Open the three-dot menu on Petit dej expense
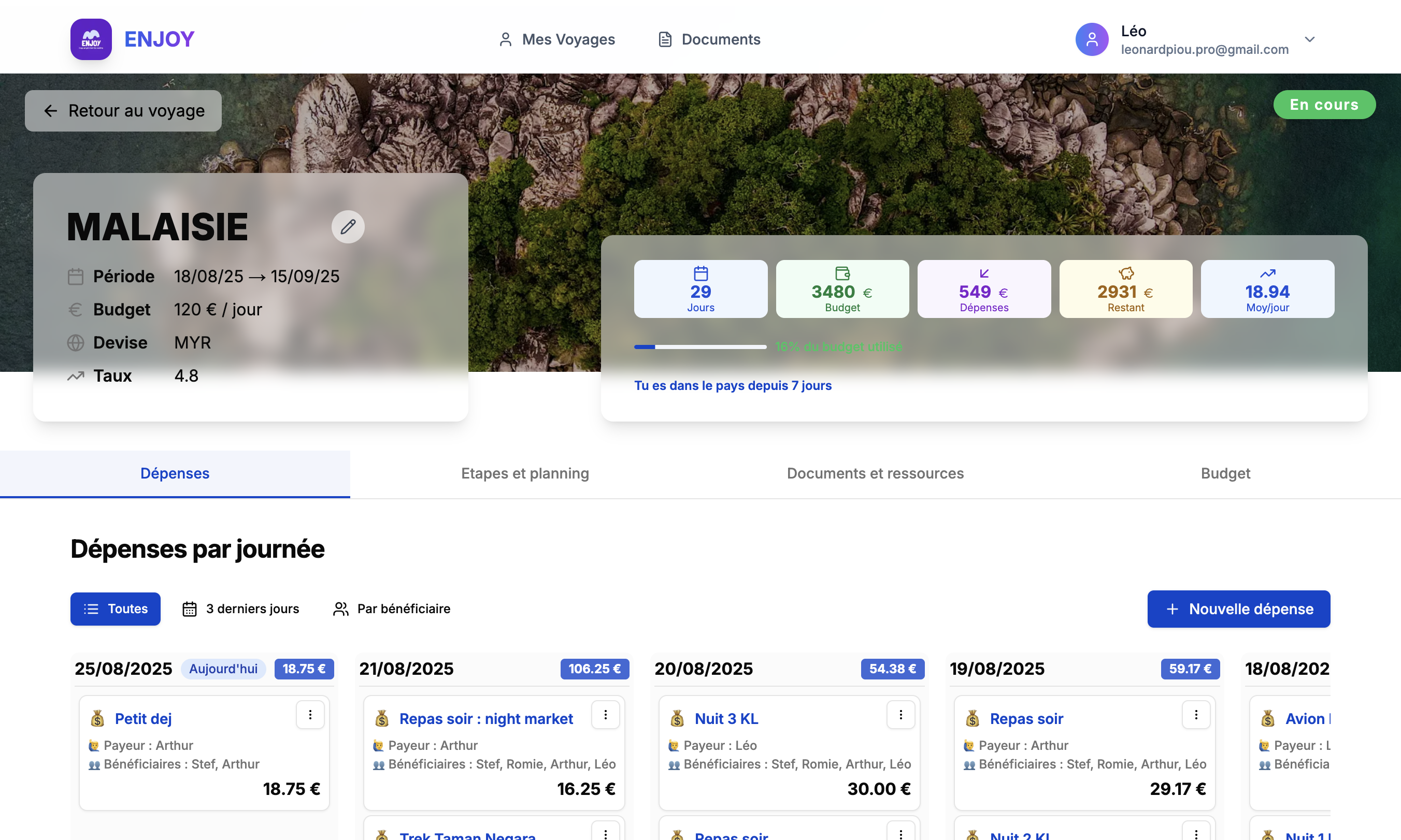The width and height of the screenshot is (1401, 840). click(310, 715)
